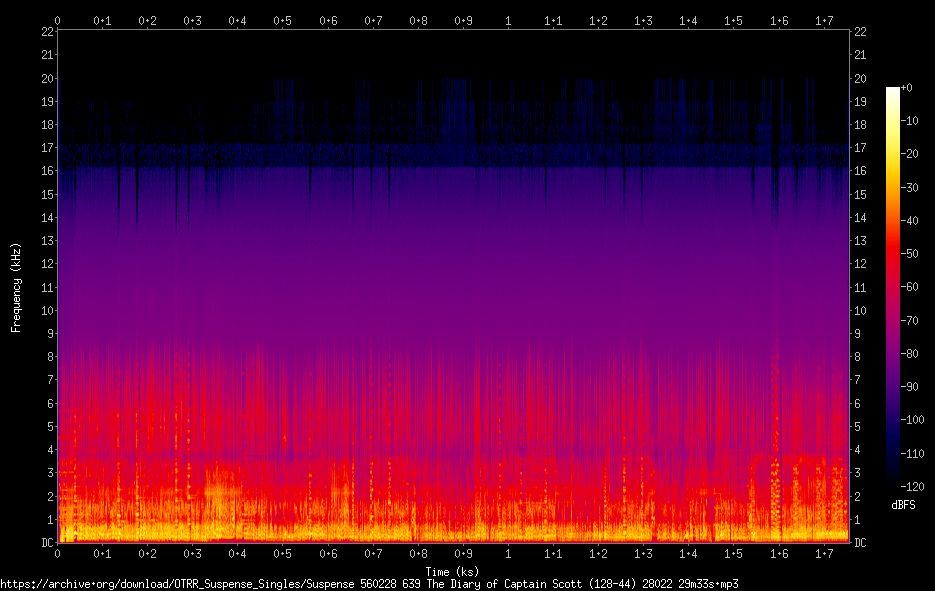Image resolution: width=935 pixels, height=591 pixels.
Task: Click the 1.7 marker on bottom time axis
Action: coord(824,554)
